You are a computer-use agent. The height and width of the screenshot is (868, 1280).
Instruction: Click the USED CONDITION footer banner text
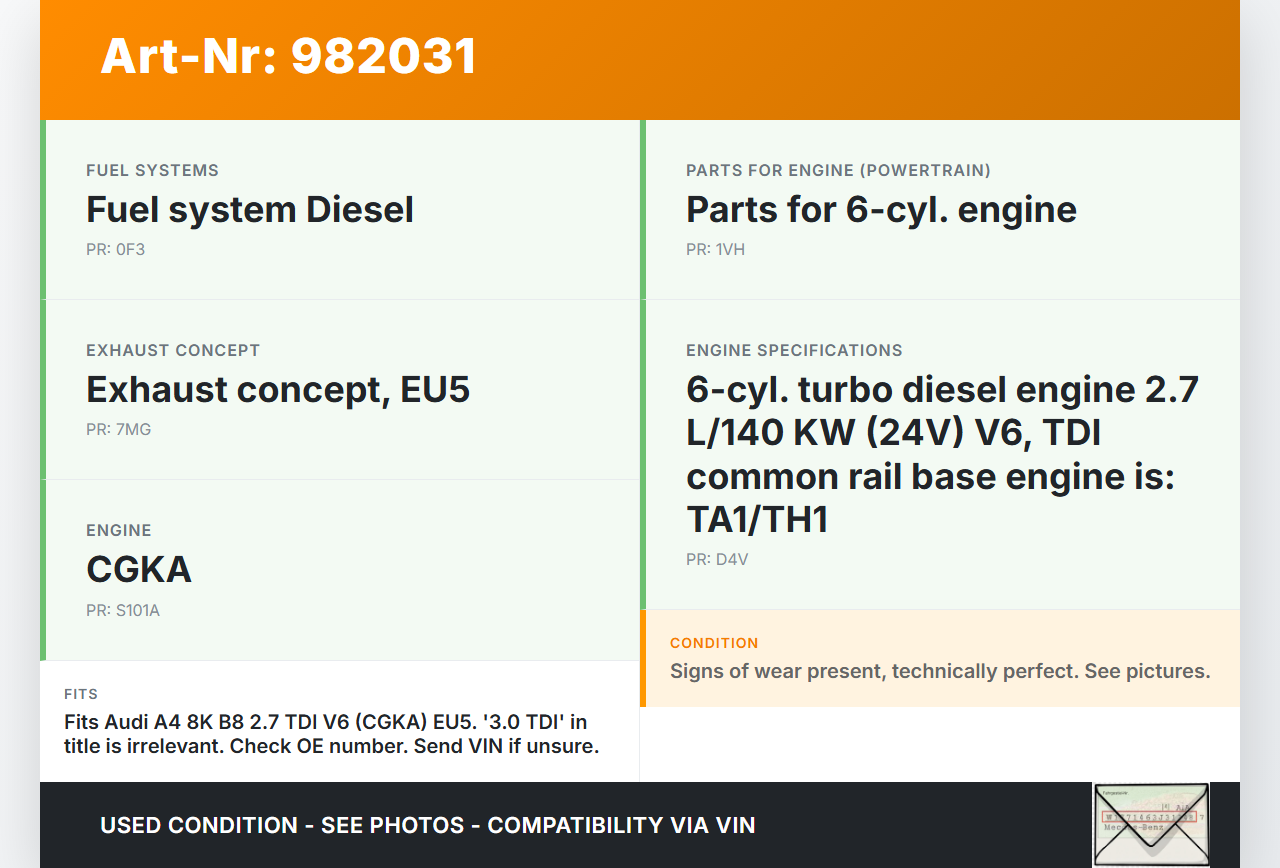[427, 825]
